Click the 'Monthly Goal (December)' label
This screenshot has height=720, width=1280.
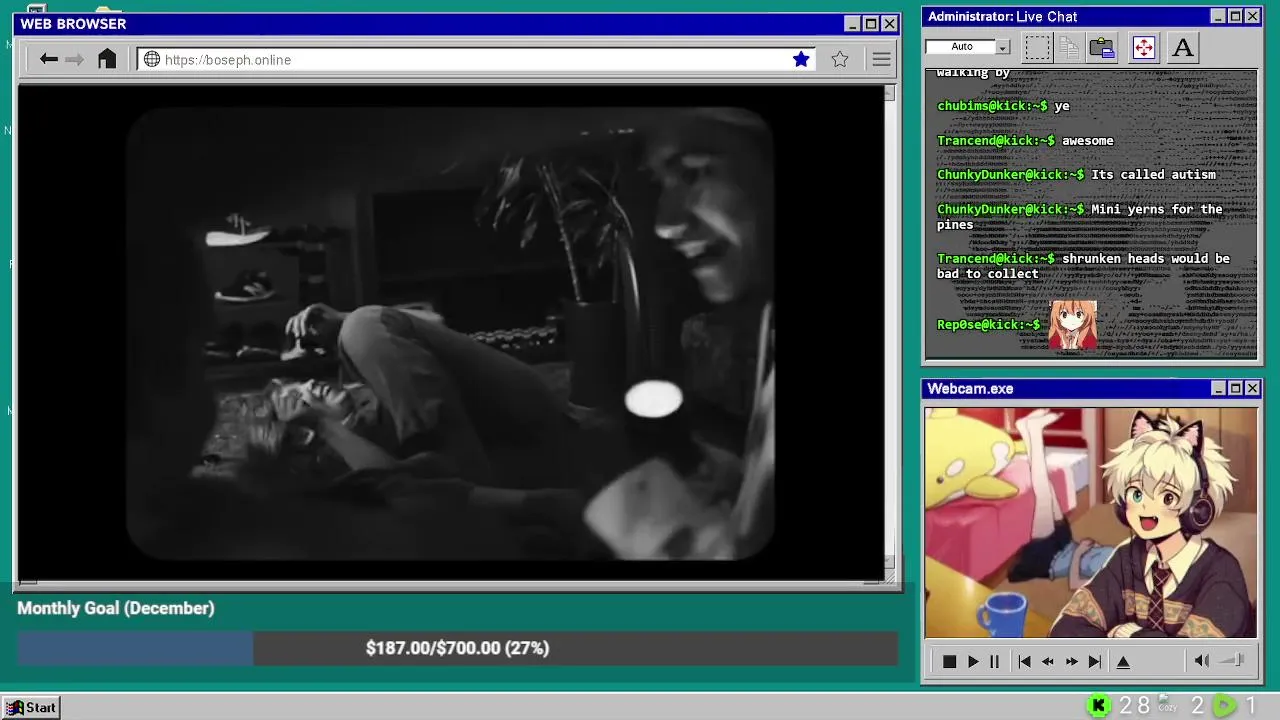pos(116,608)
